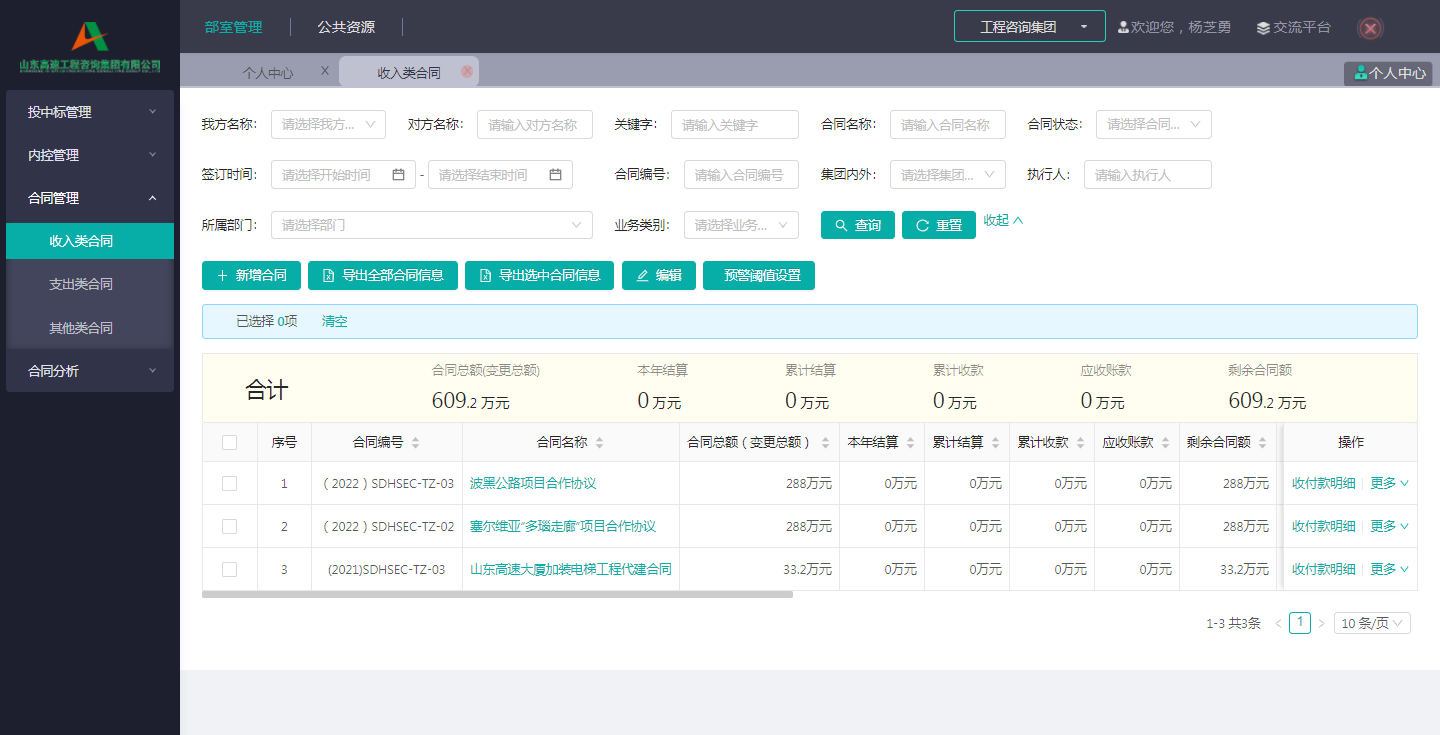Click calendar icon in end date field
Viewport: 1440px width, 735px height.
click(555, 175)
